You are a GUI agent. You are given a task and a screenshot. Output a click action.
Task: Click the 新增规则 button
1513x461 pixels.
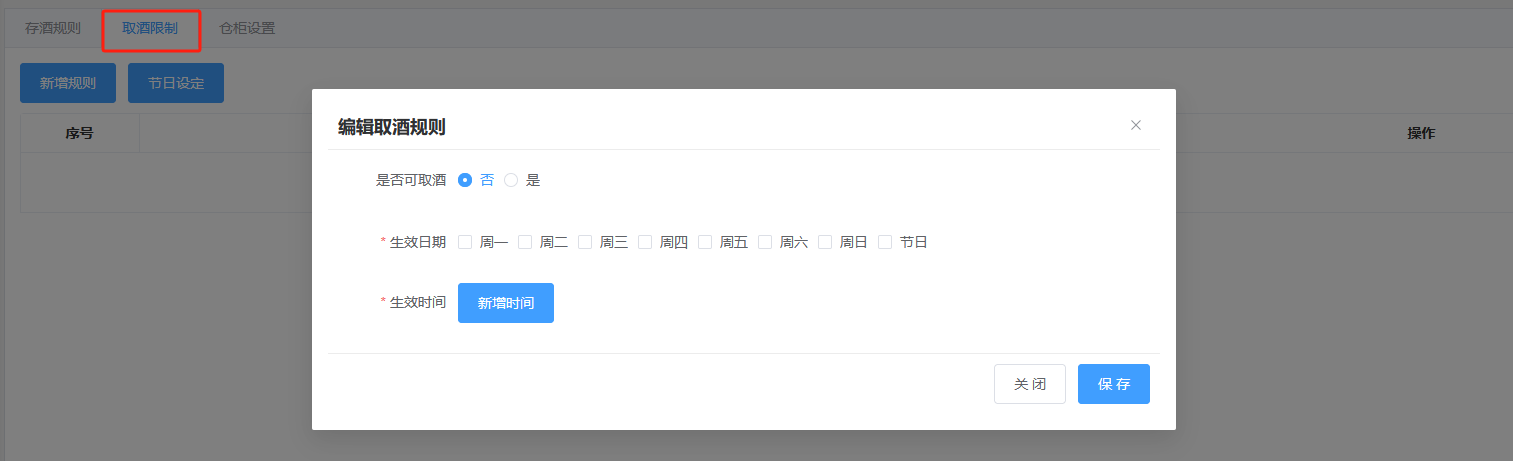tap(68, 83)
